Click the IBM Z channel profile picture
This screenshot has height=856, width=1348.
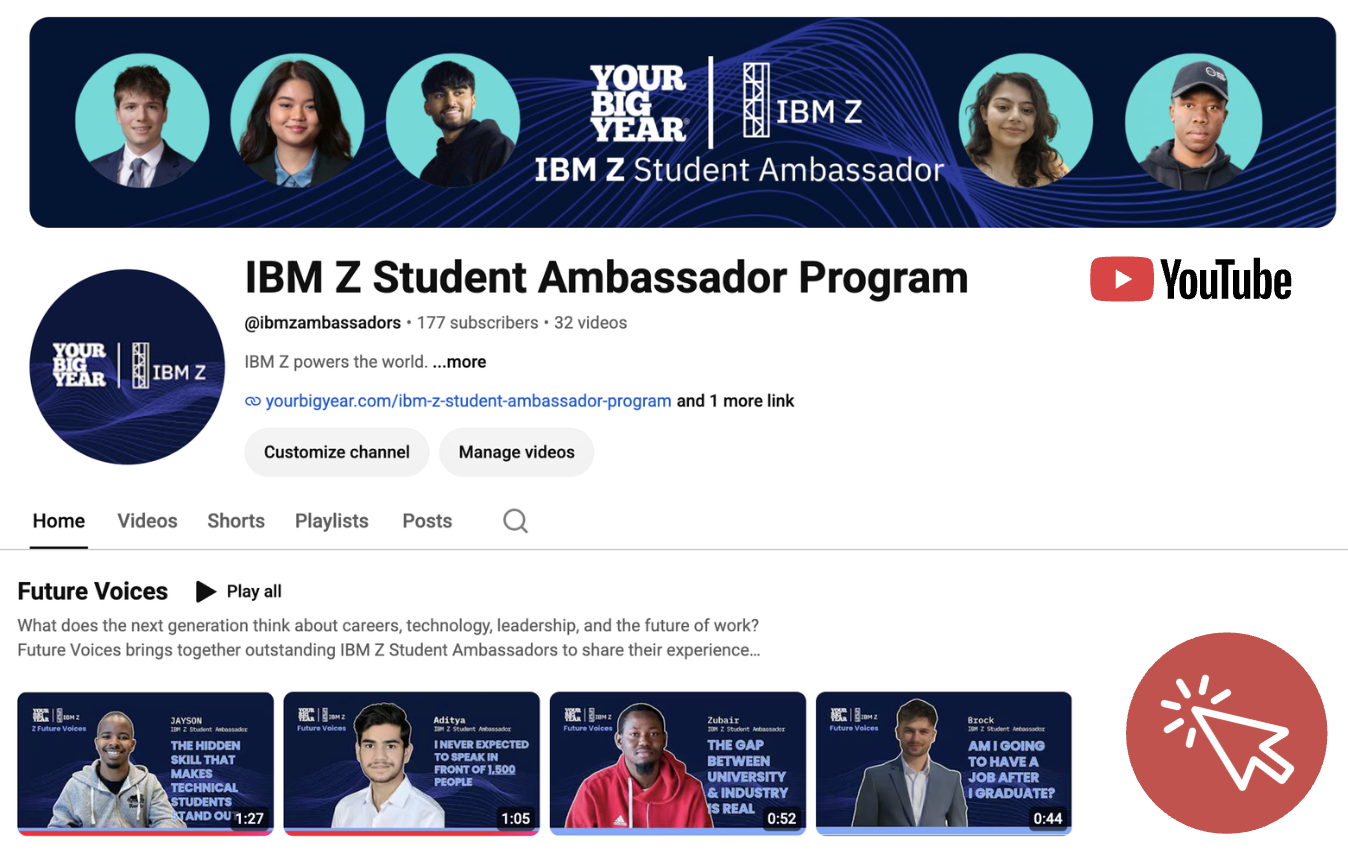[x=127, y=367]
